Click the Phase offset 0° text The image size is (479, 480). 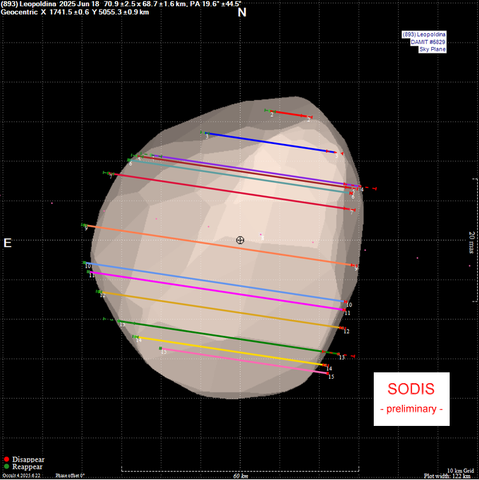(70, 476)
